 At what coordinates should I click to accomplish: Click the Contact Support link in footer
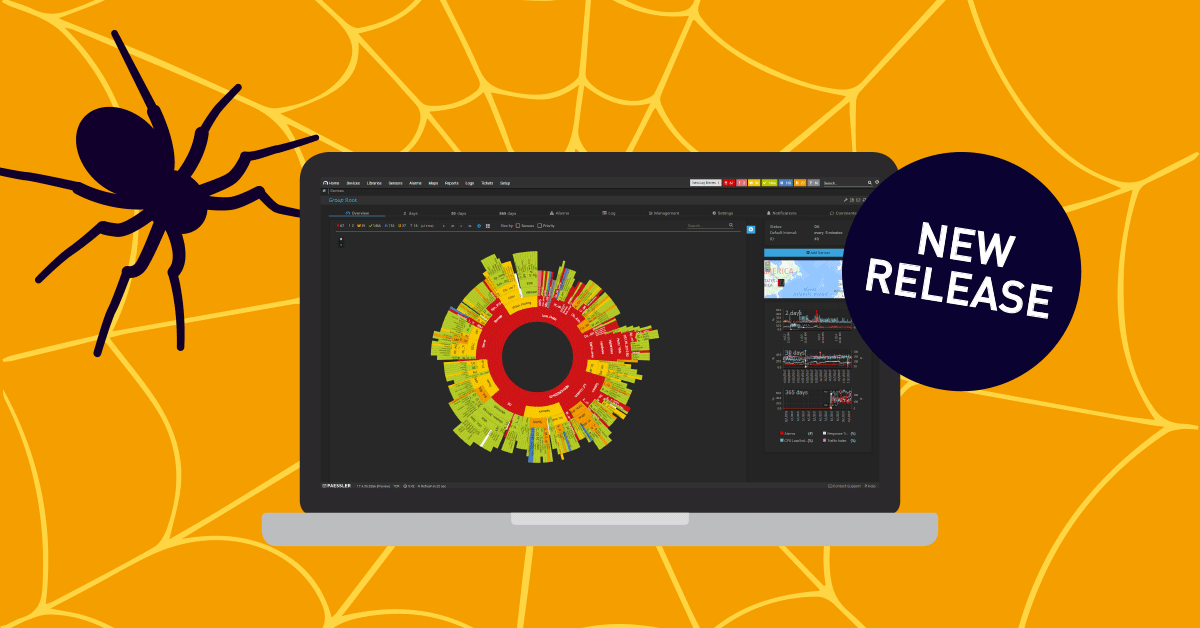(844, 486)
